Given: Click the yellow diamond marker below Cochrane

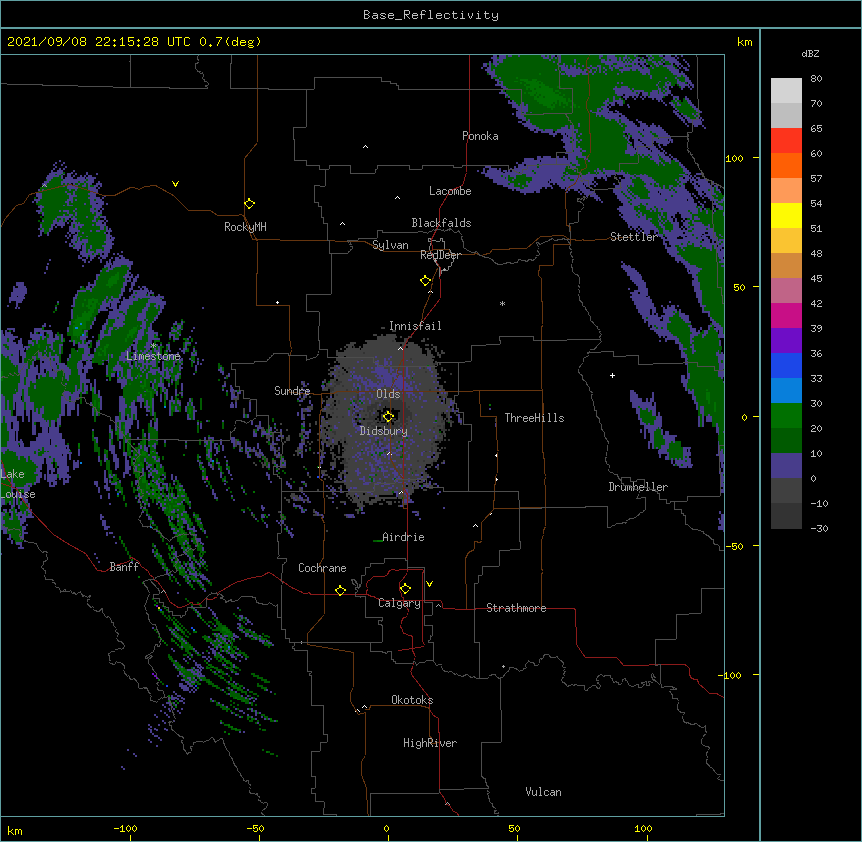Looking at the screenshot, I should coord(340,590).
